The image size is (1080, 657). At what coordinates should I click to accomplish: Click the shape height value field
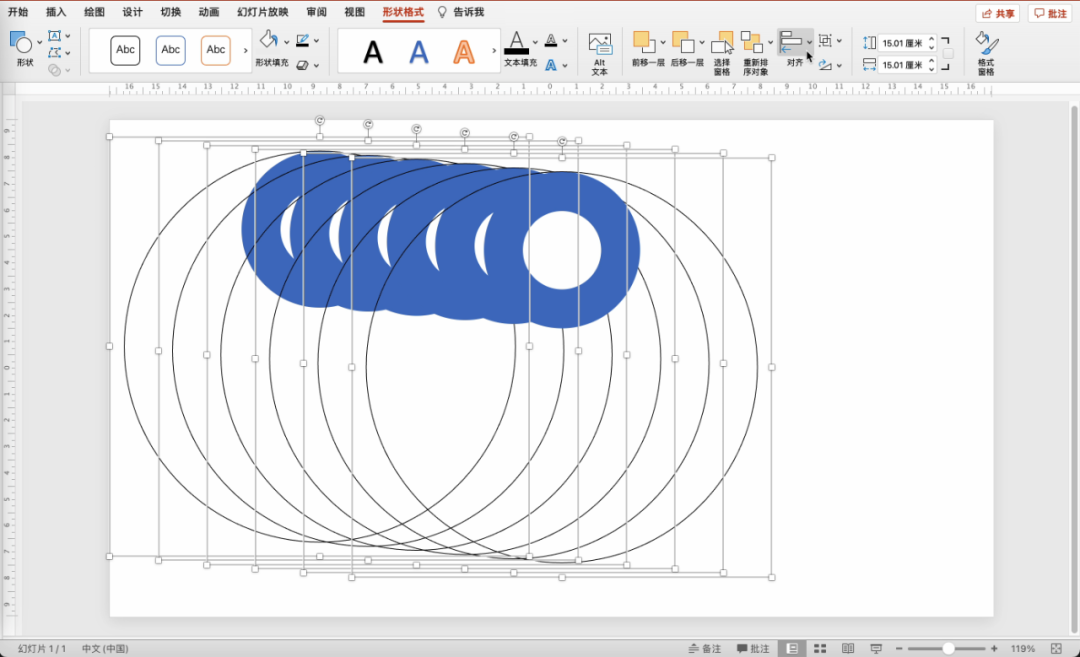902,43
